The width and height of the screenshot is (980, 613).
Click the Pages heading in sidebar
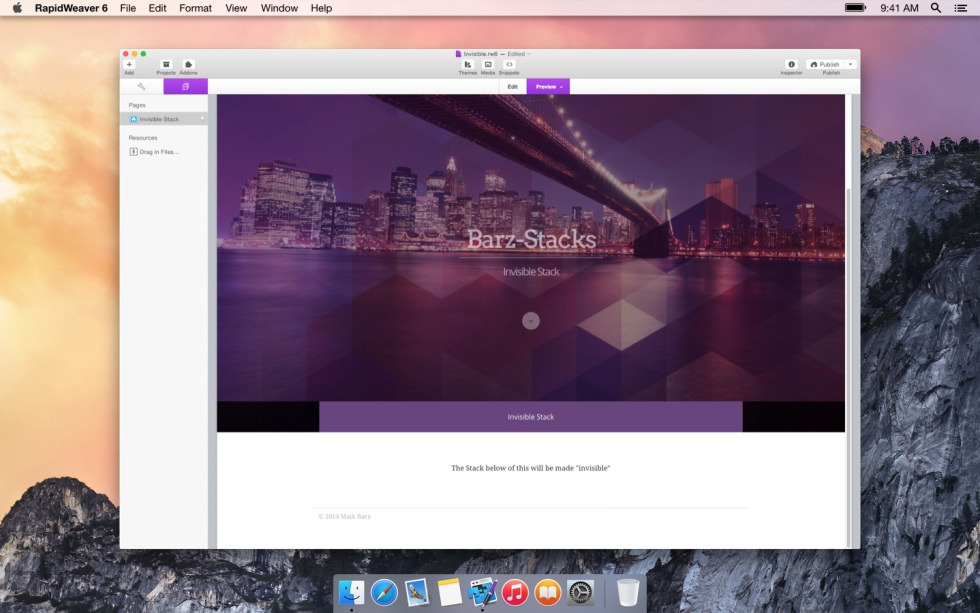pyautogui.click(x=137, y=105)
